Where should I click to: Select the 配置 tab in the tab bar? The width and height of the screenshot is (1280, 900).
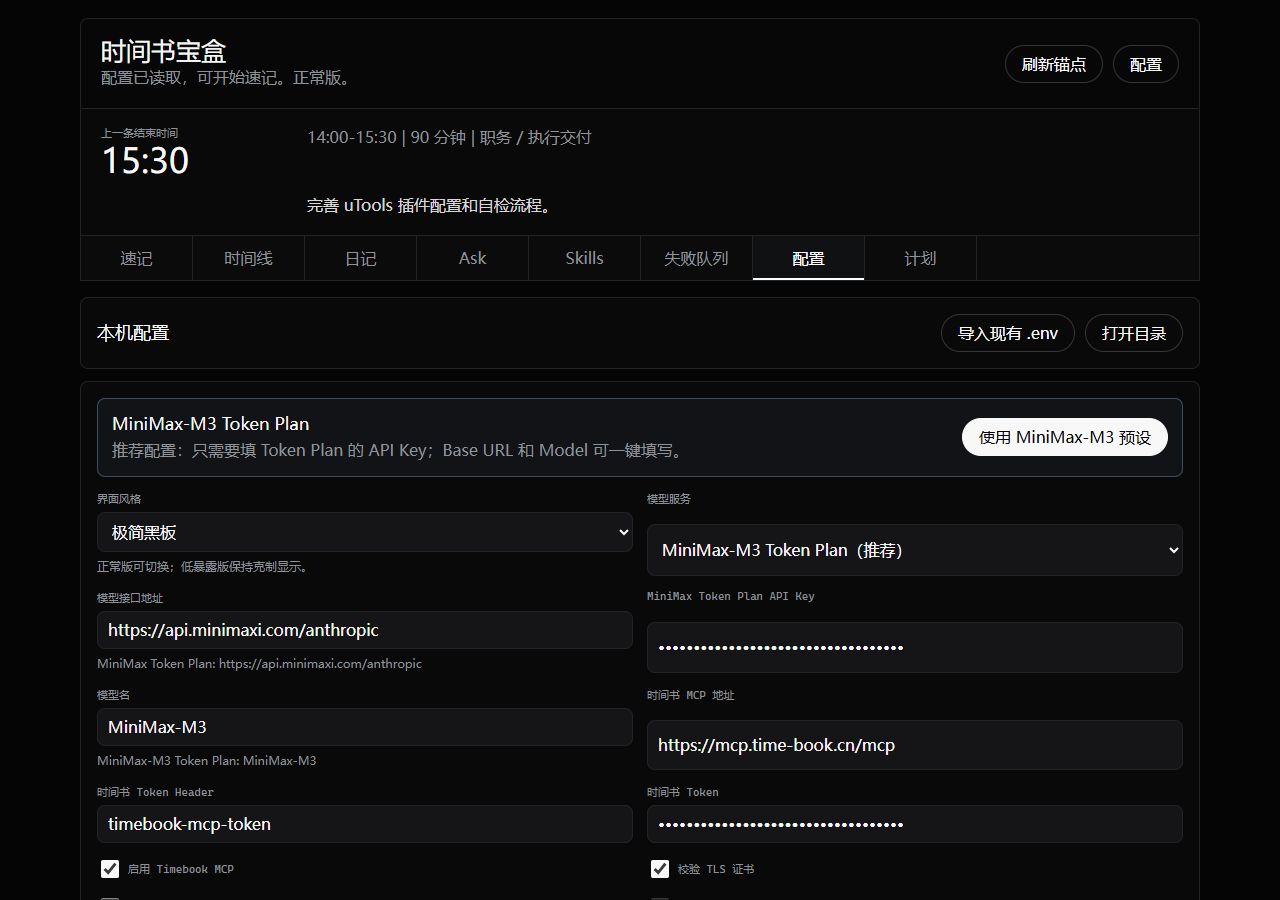click(x=808, y=258)
